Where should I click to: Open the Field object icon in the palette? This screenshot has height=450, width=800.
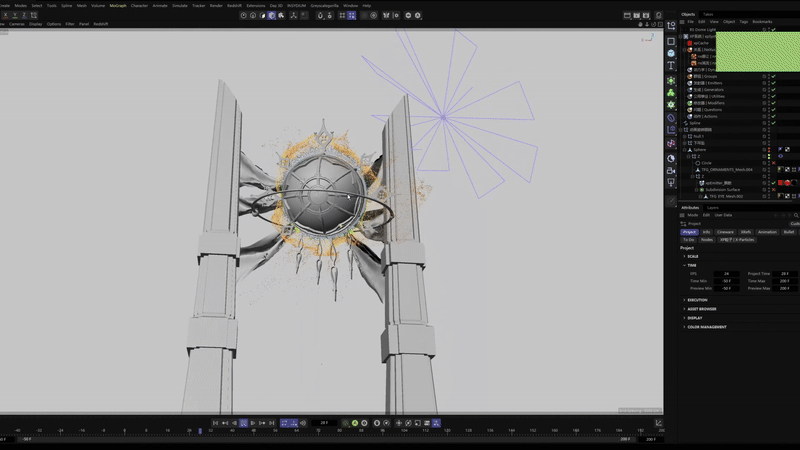[671, 130]
